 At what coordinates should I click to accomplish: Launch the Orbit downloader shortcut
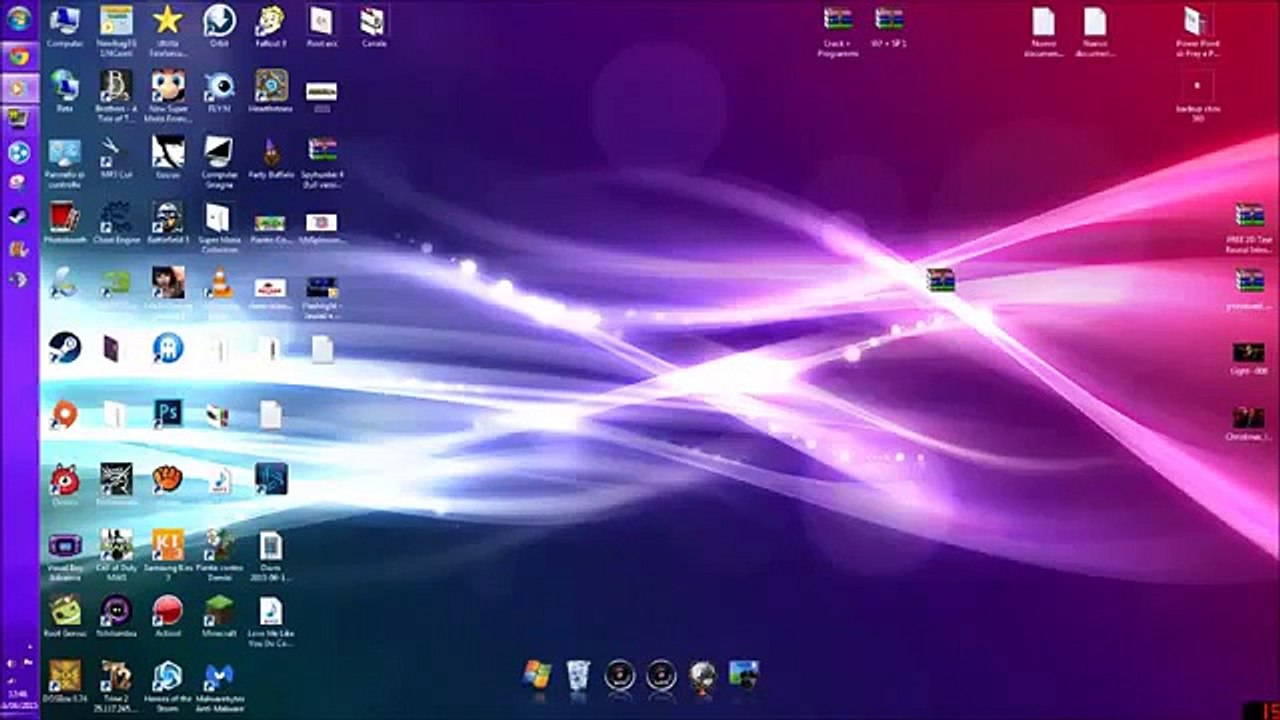(x=219, y=27)
